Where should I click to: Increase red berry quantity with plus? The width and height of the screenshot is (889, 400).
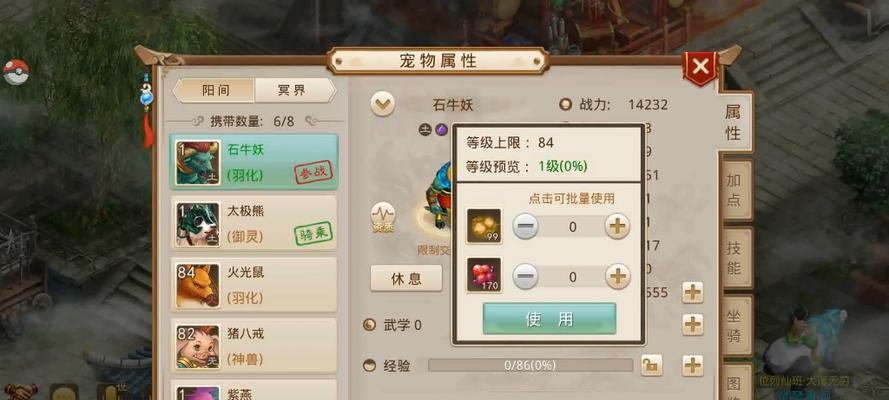click(x=617, y=276)
